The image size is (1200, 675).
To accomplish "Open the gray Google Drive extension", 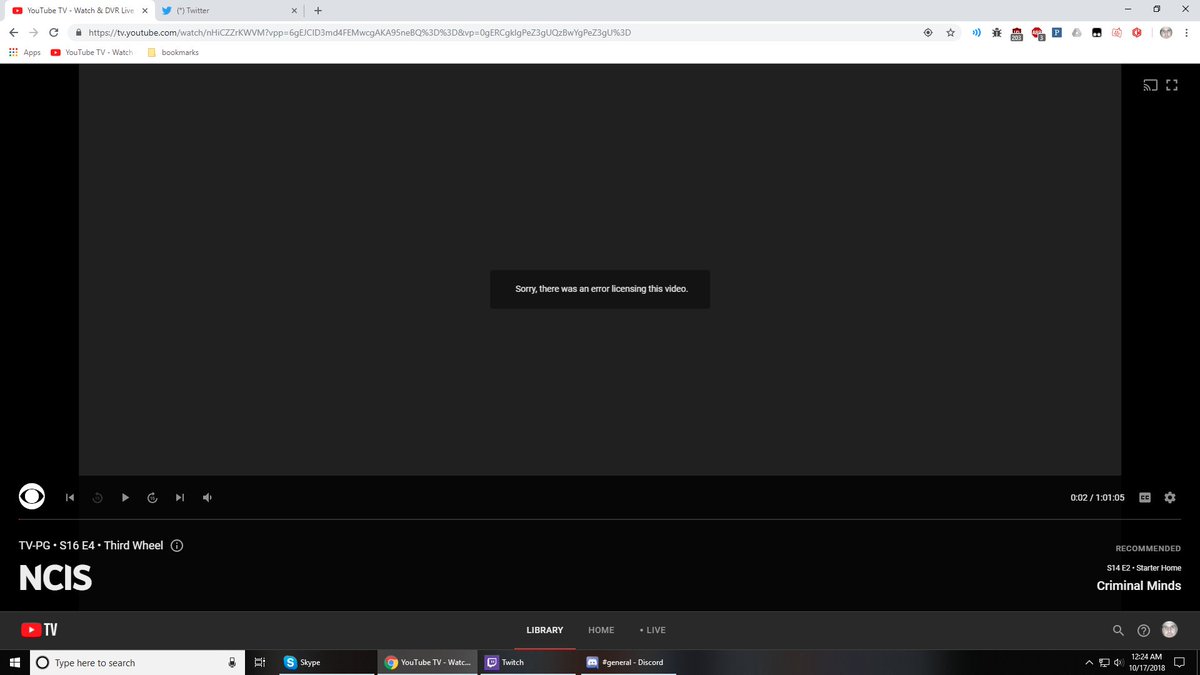I will point(1076,32).
